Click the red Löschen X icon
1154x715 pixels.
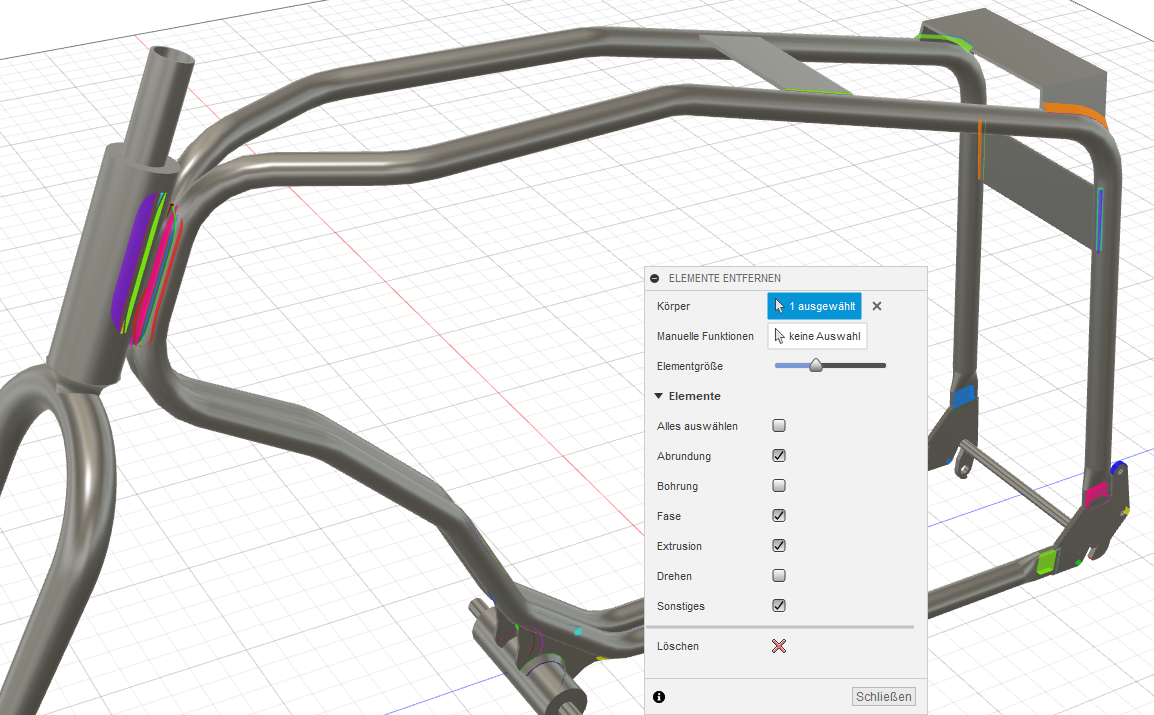click(779, 646)
